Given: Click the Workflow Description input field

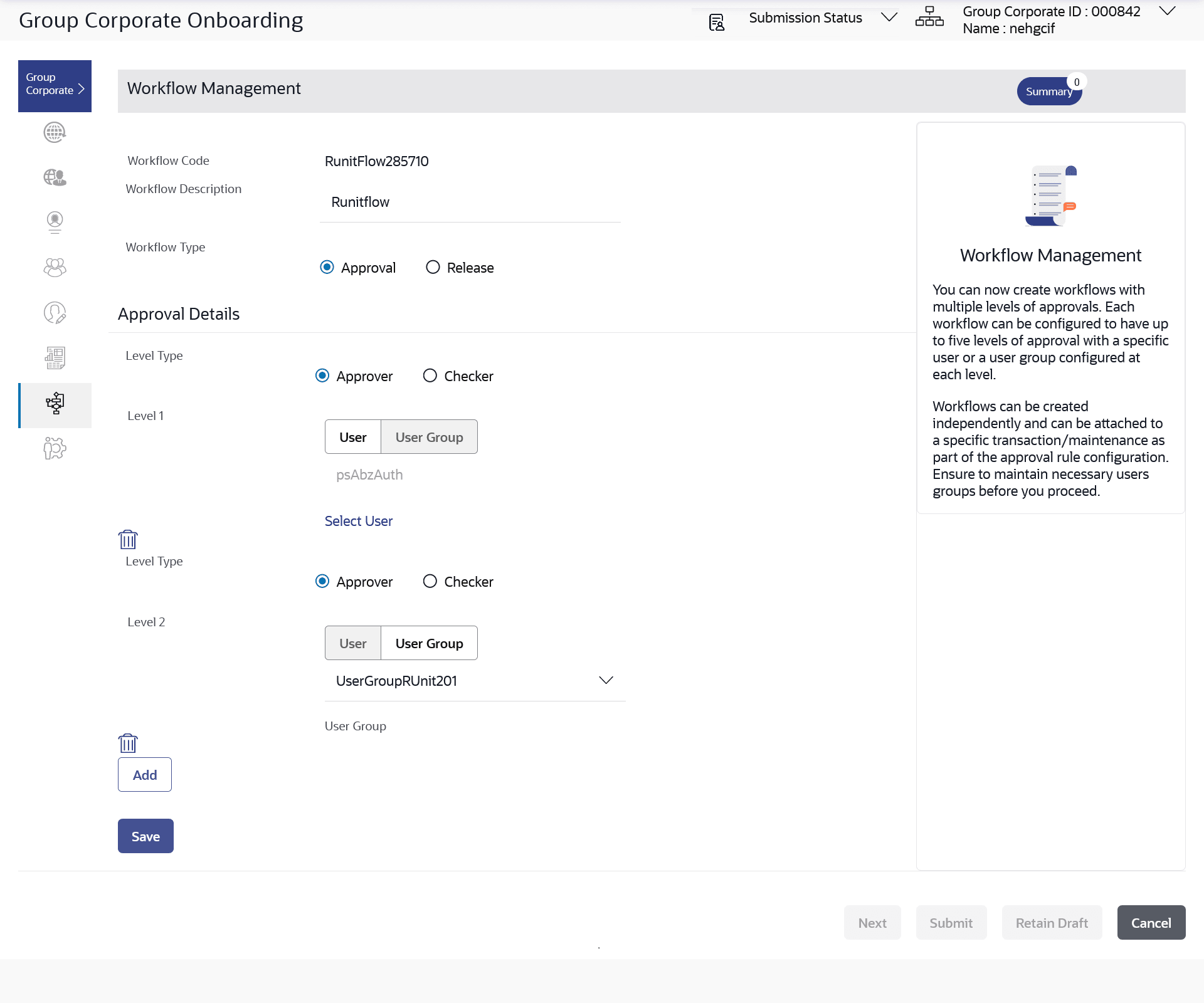Looking at the screenshot, I should (x=470, y=202).
